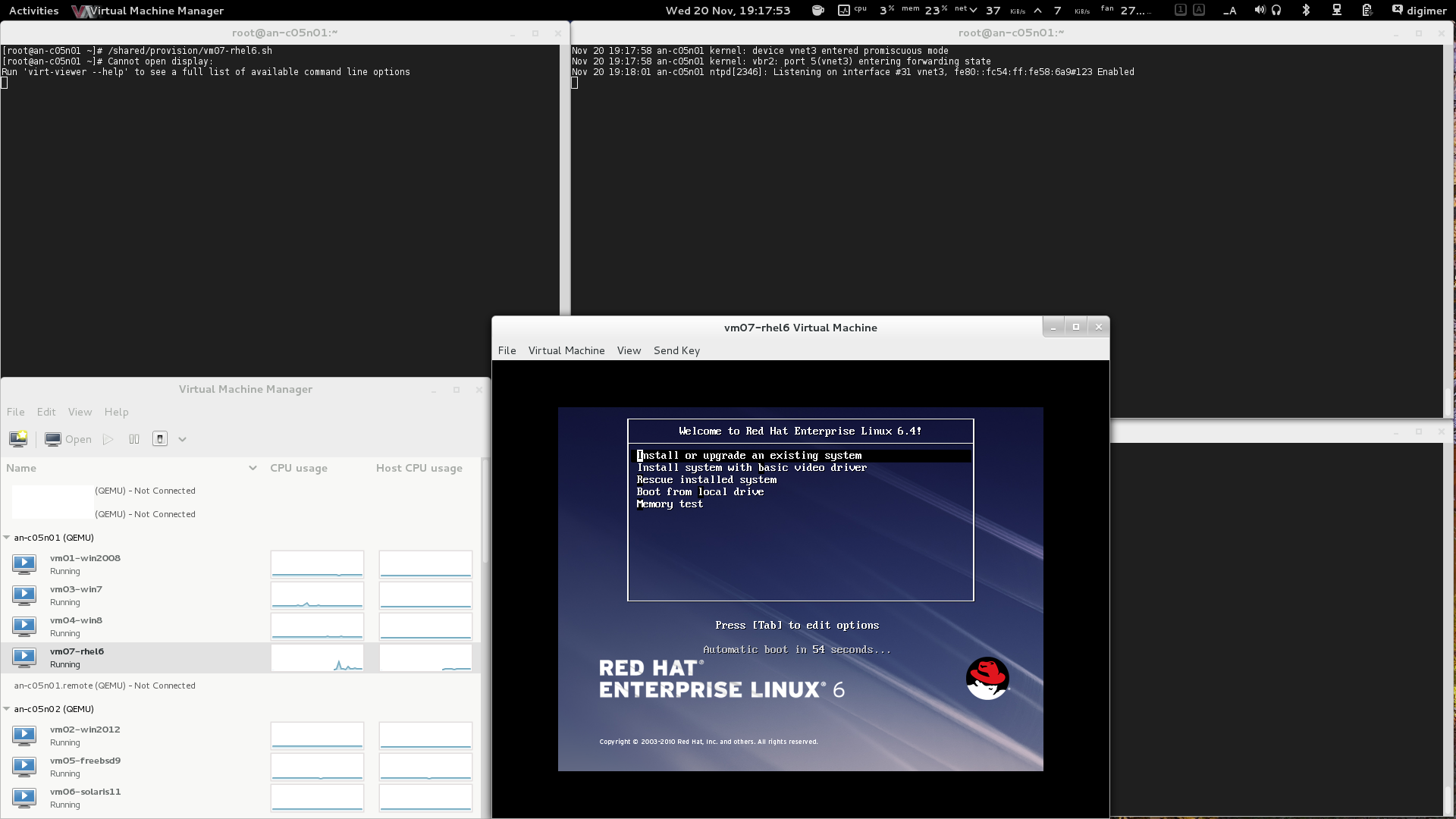This screenshot has width=1456, height=819.
Task: Click the headphones indicator icon
Action: 1276,11
